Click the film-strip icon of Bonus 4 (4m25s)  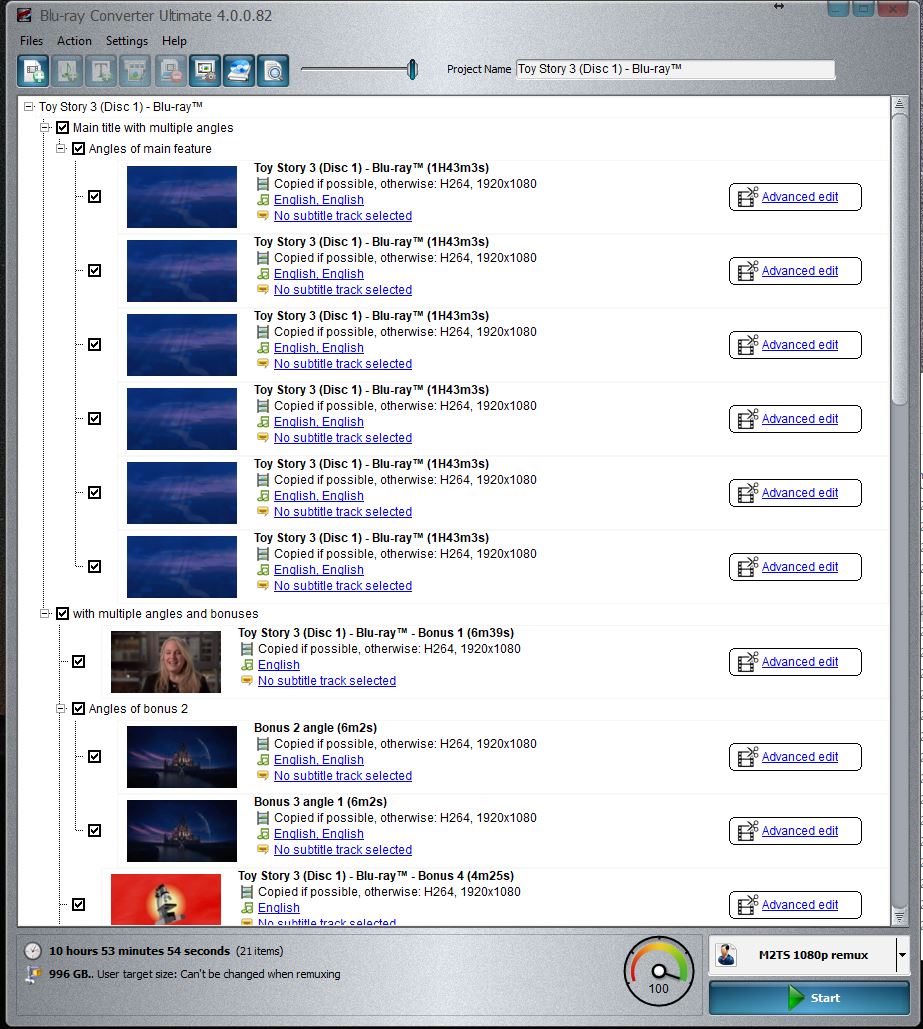pyautogui.click(x=247, y=892)
